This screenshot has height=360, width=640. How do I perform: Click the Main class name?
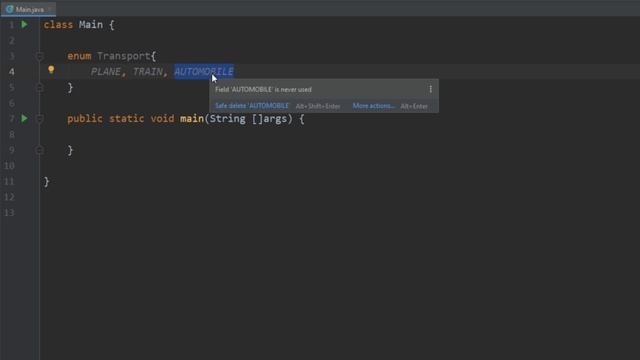coord(91,24)
